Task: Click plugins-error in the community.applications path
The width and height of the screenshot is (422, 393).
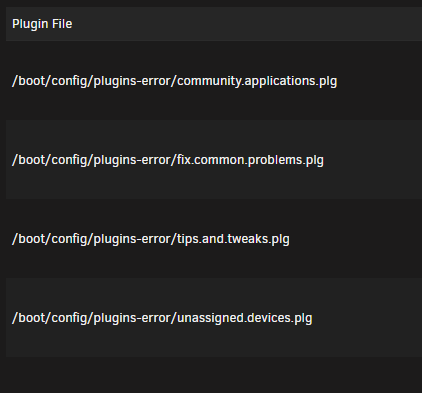Action: tap(132, 81)
